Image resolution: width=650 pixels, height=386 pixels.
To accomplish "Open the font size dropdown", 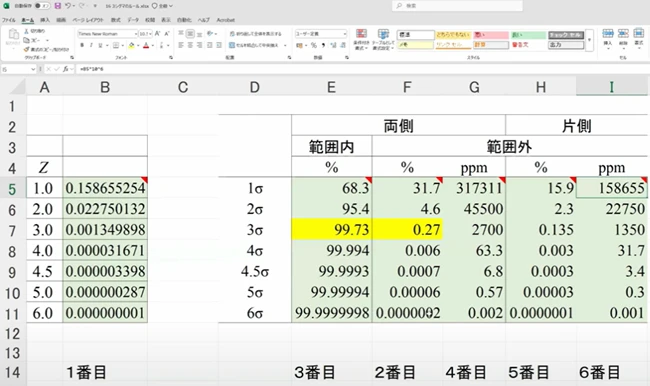I will click(x=150, y=34).
